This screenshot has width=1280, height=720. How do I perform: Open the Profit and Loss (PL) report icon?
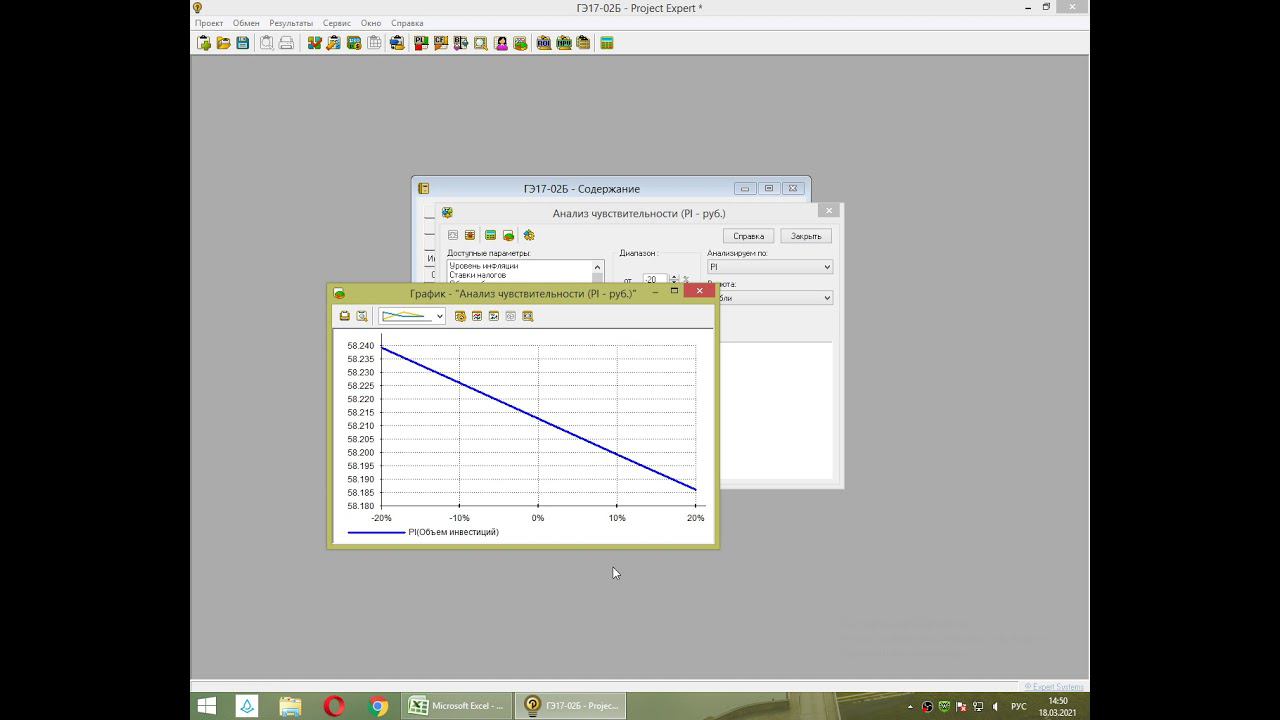(421, 43)
